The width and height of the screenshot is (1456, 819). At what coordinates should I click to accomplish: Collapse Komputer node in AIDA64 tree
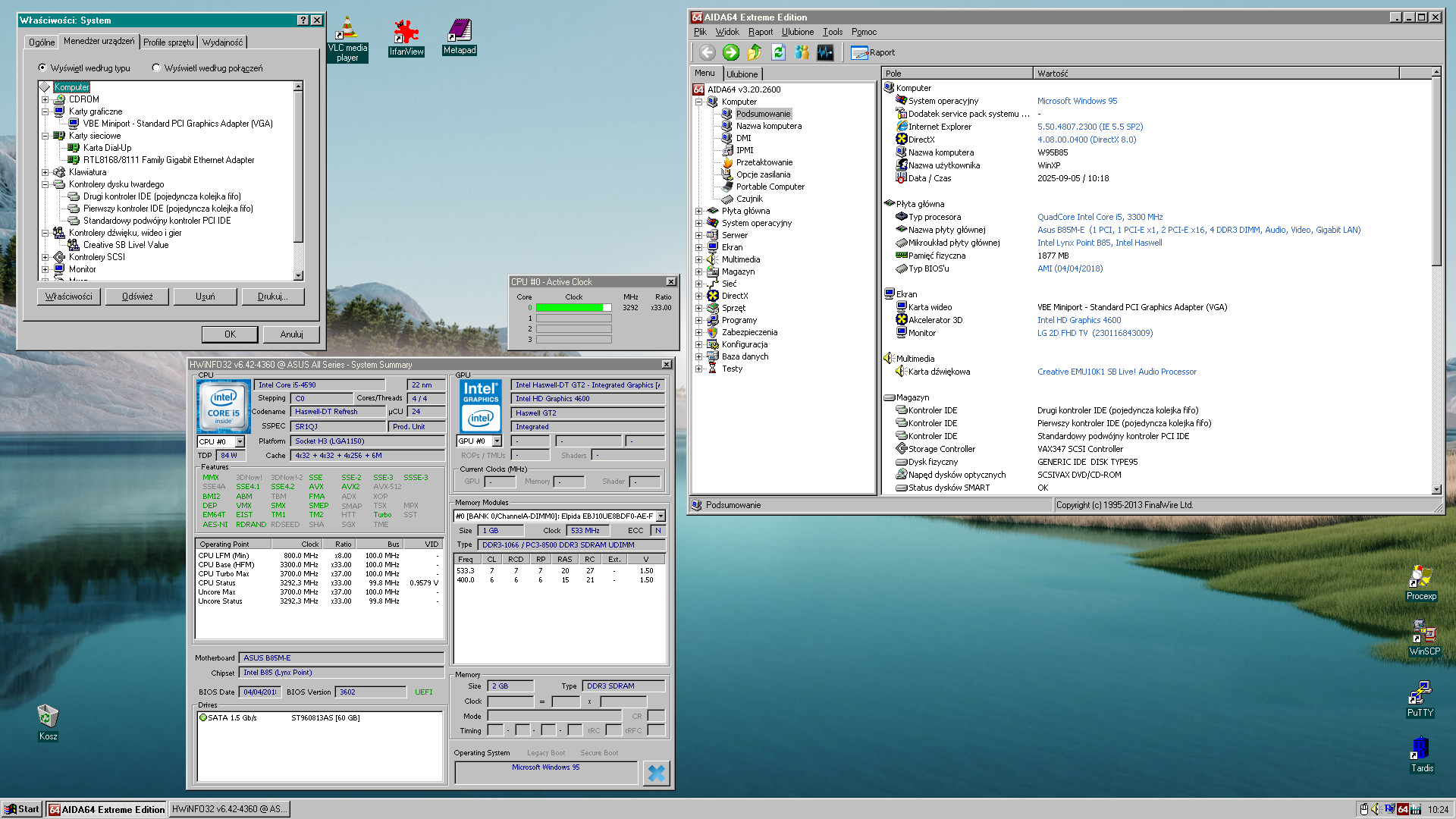coord(698,102)
